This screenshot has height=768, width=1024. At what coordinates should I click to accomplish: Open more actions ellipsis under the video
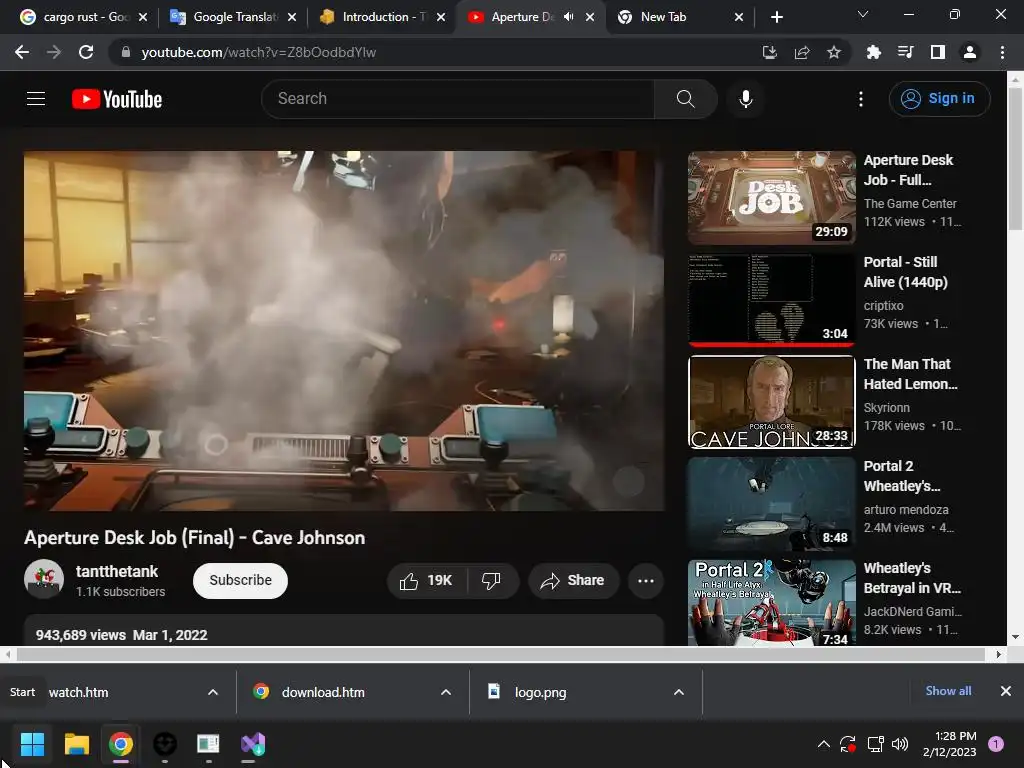tap(646, 581)
